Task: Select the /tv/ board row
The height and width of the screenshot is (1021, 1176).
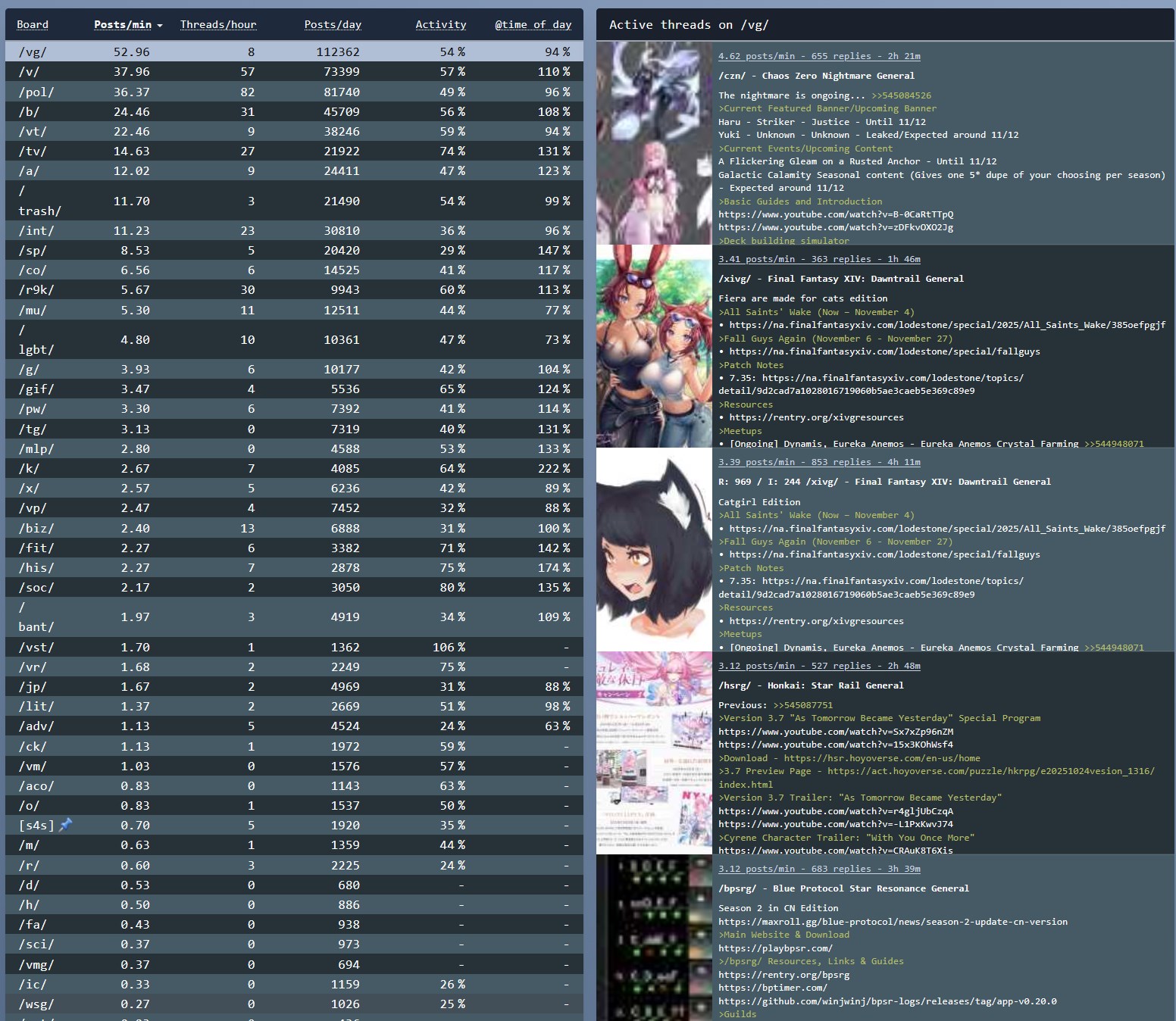Action: [x=294, y=151]
